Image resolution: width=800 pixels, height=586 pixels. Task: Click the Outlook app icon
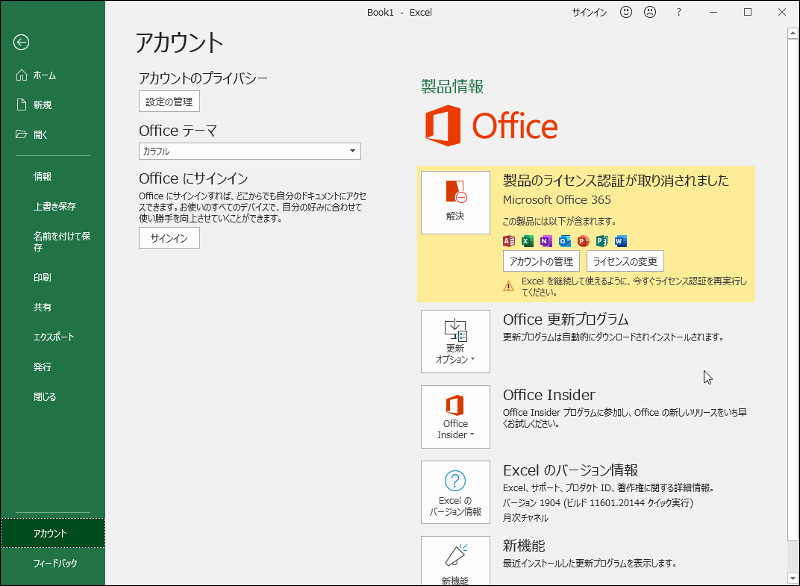click(564, 241)
